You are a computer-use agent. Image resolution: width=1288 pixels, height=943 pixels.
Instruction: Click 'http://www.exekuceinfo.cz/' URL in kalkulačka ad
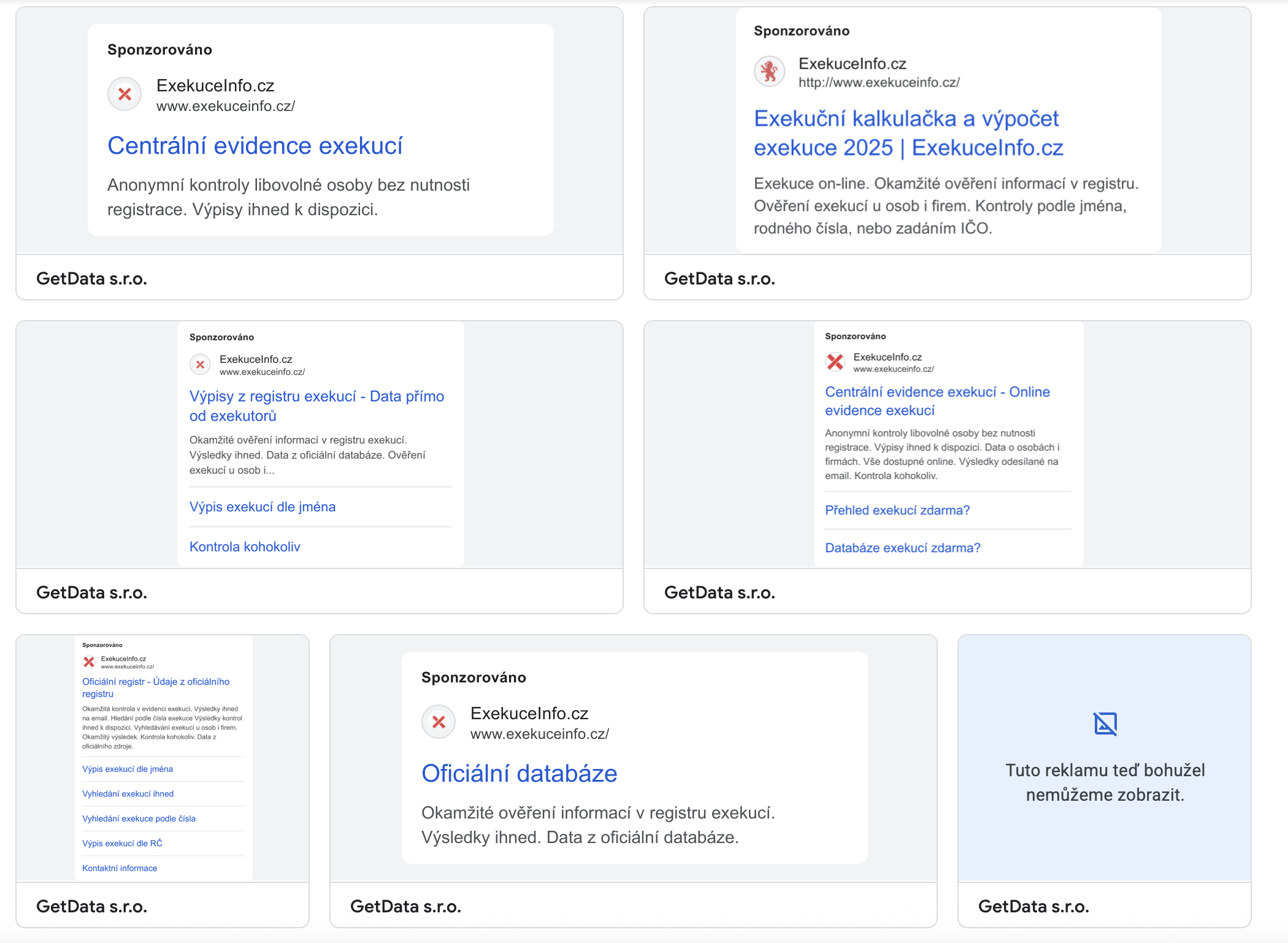(x=879, y=82)
